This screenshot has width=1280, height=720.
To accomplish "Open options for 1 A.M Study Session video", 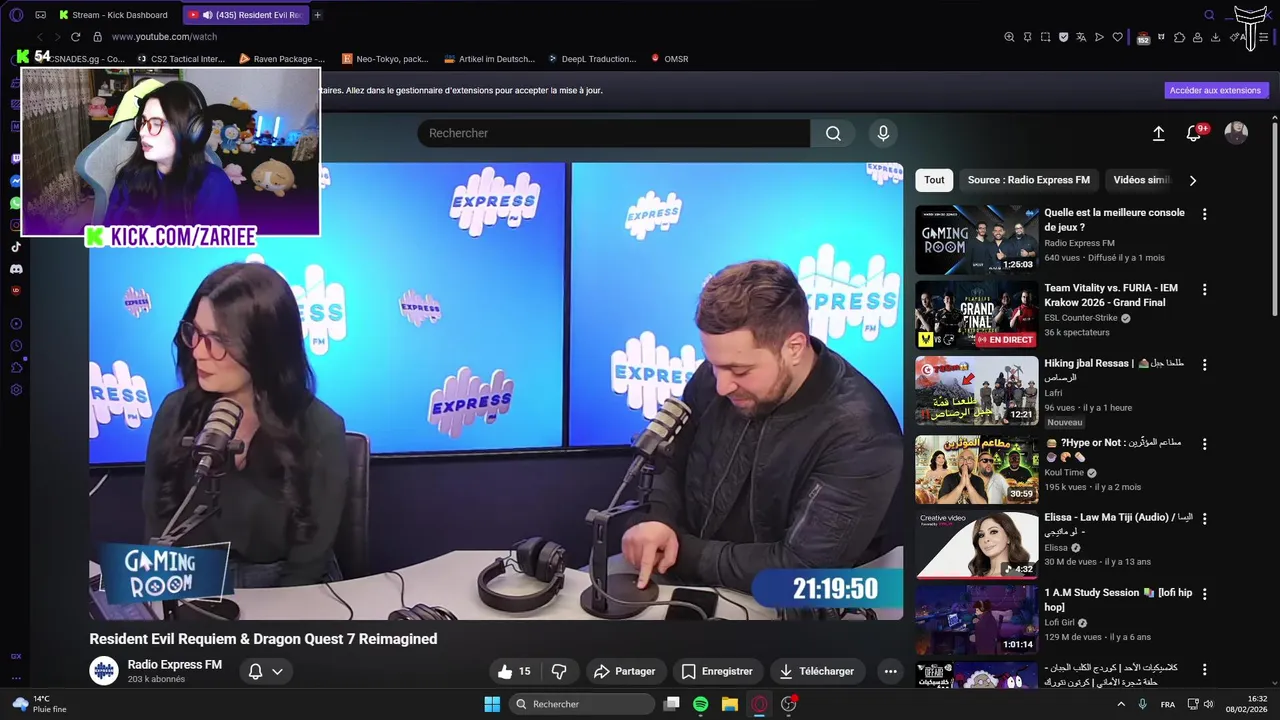I will pos(1204,594).
